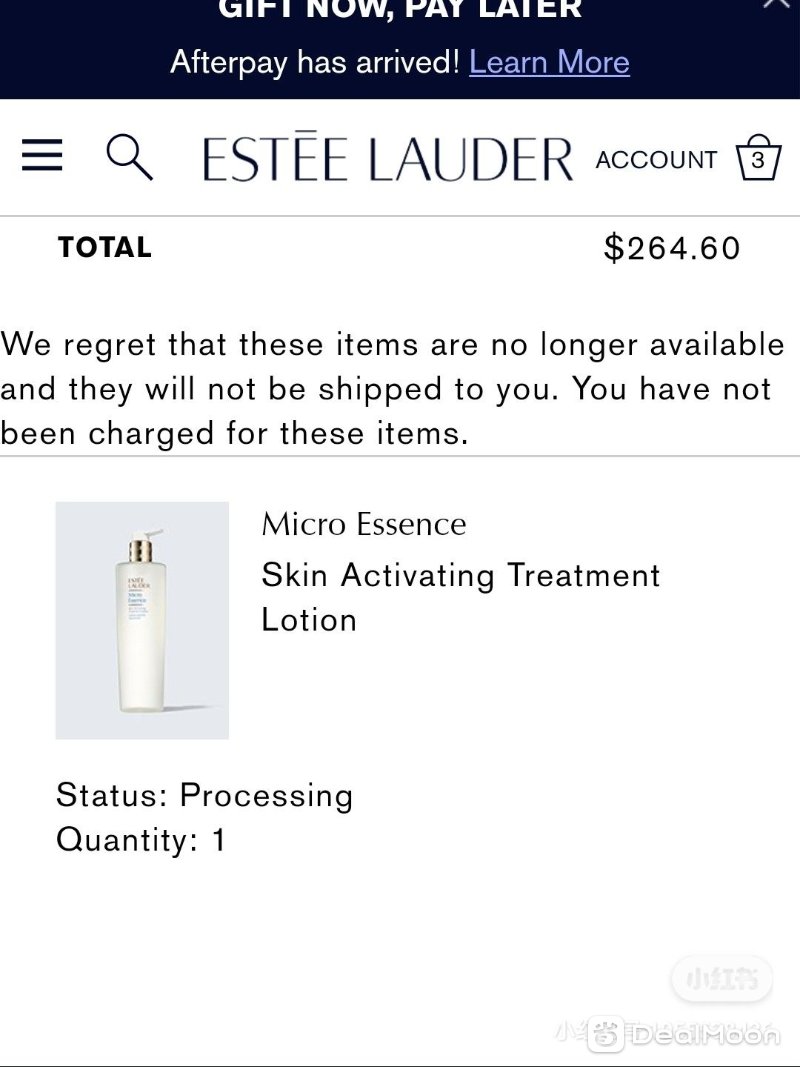
Task: Click the Afterpay has arrived text
Action: point(315,62)
